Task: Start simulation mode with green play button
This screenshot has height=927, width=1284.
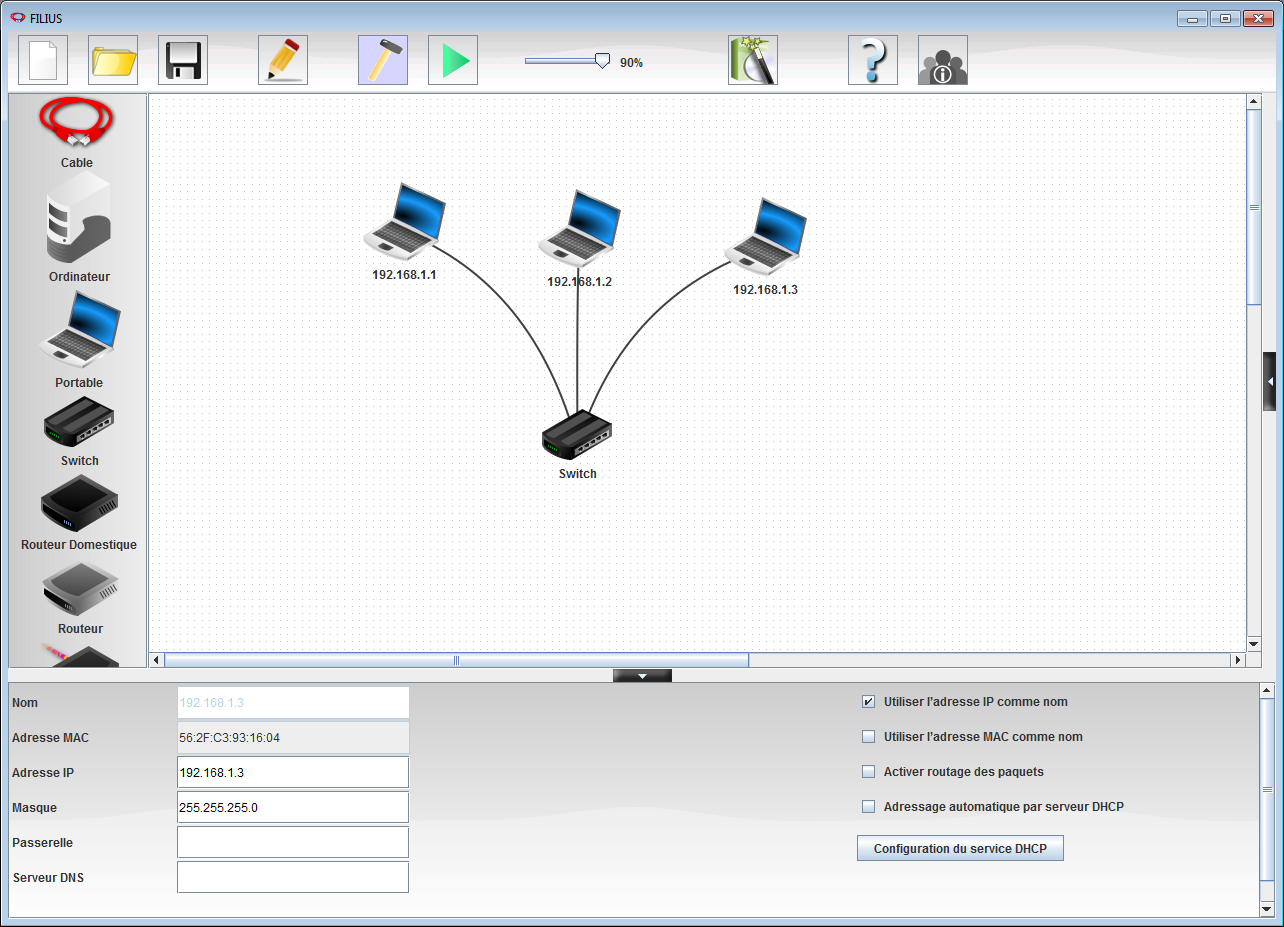Action: pyautogui.click(x=453, y=61)
